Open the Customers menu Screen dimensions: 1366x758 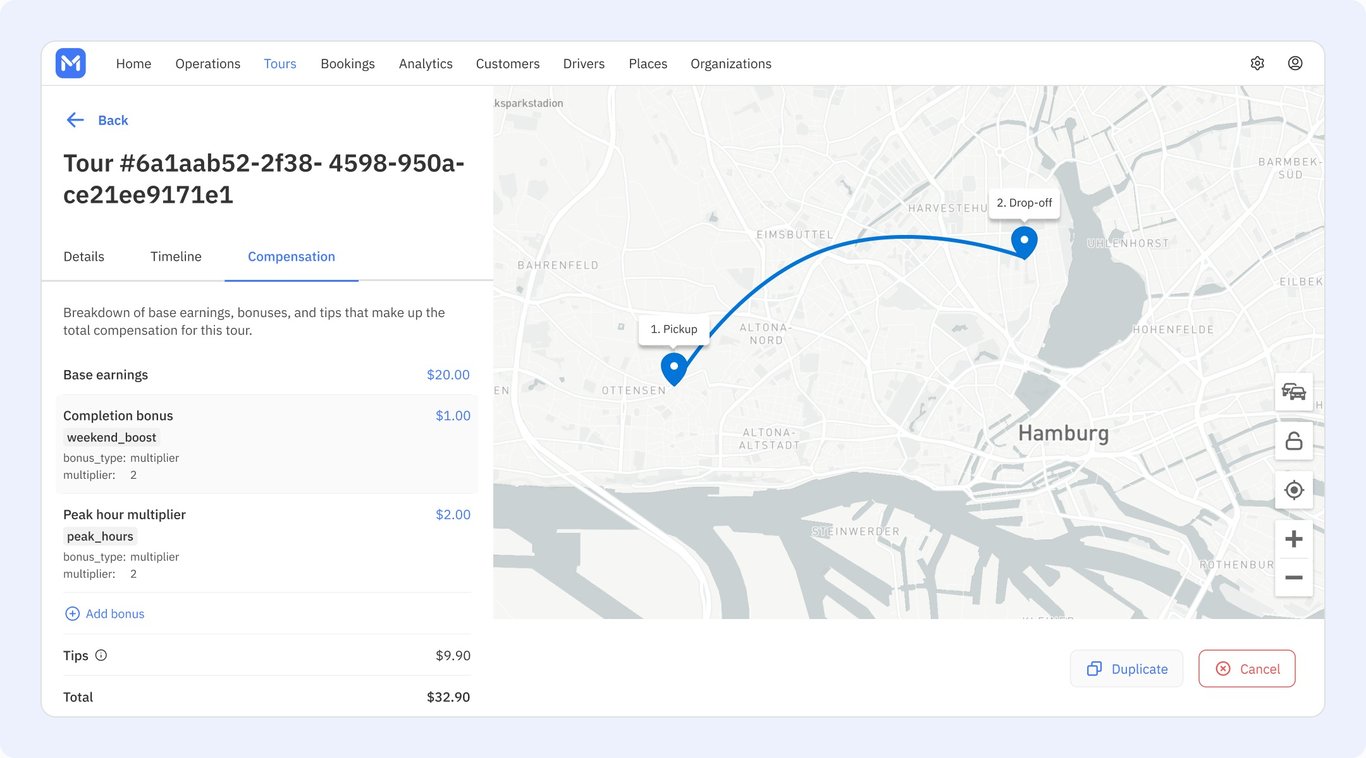[x=508, y=63]
